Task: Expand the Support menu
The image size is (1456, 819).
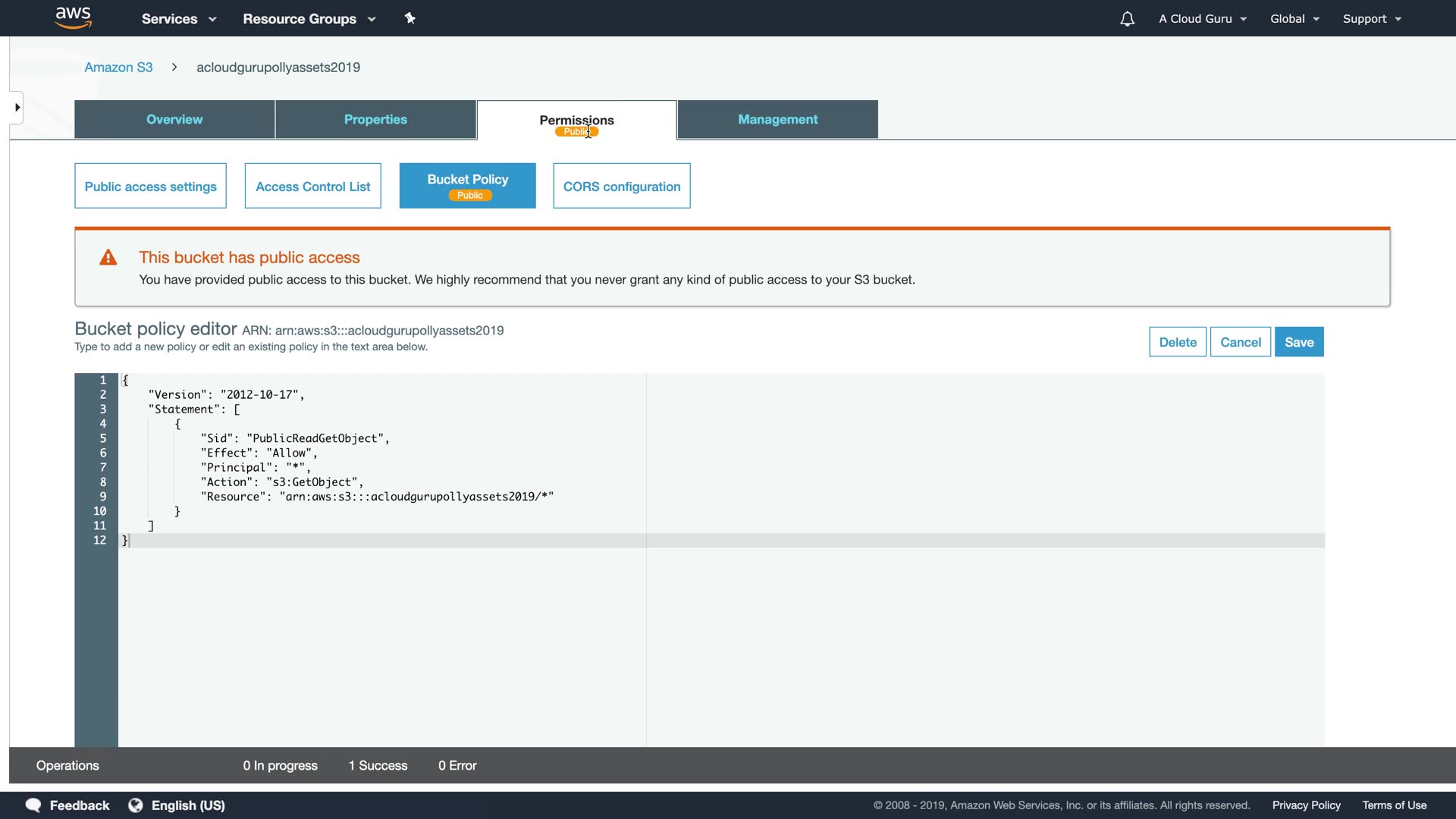Action: click(1371, 19)
